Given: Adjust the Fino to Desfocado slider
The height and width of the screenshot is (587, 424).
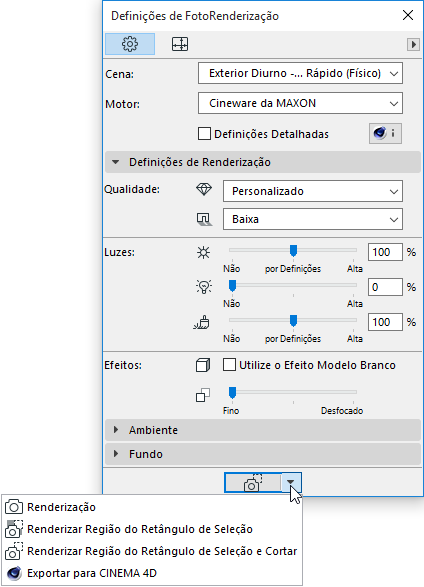Looking at the screenshot, I should (293, 393).
